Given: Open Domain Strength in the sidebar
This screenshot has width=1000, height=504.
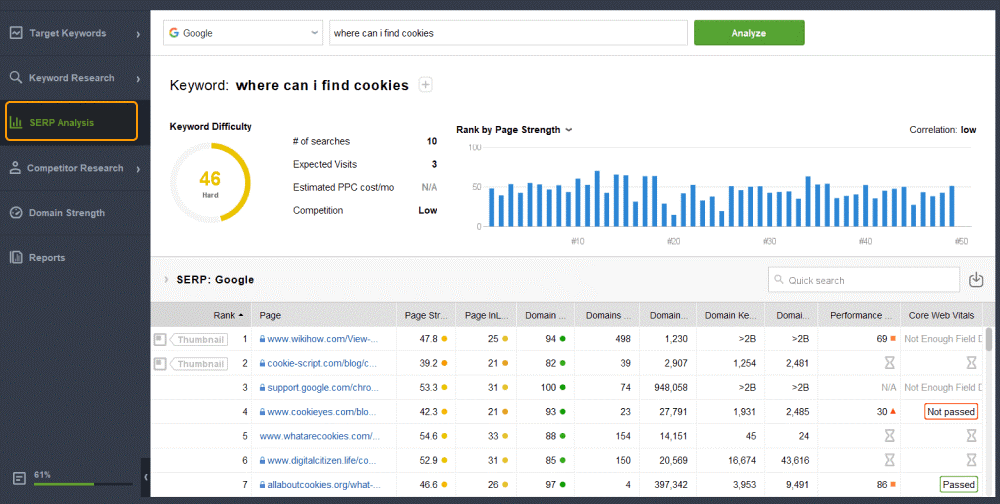Looking at the screenshot, I should coord(75,213).
